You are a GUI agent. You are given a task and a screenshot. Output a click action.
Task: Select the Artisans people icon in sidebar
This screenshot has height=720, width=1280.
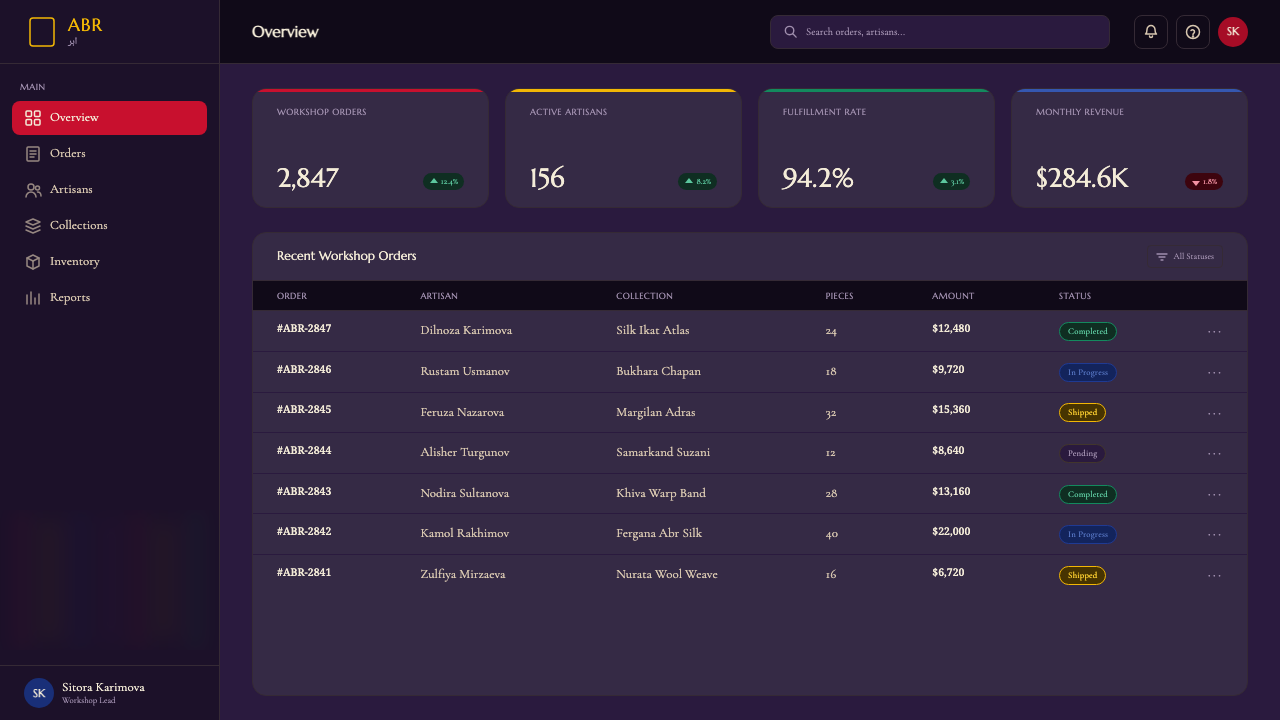click(33, 190)
